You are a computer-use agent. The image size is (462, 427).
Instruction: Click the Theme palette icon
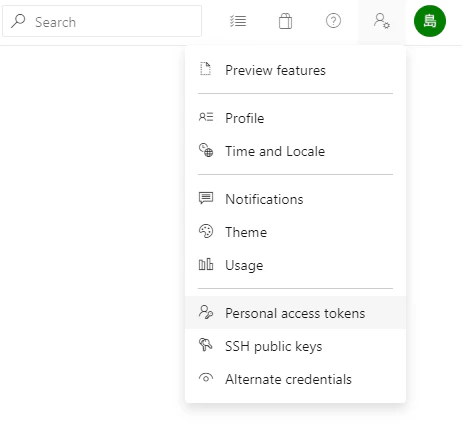tap(206, 231)
